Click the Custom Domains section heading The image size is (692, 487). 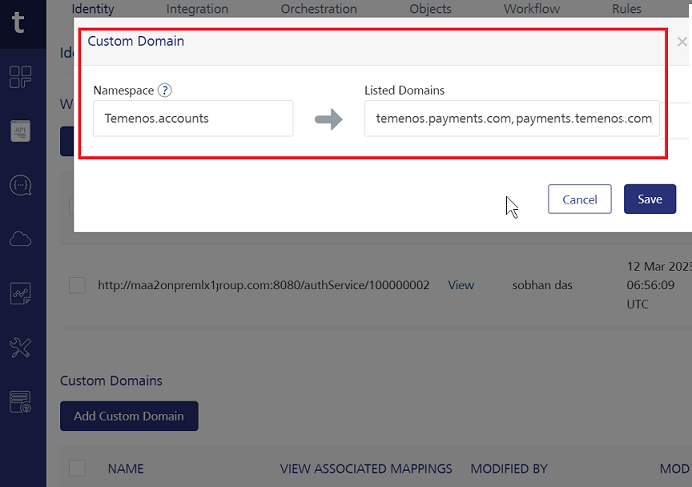click(111, 381)
